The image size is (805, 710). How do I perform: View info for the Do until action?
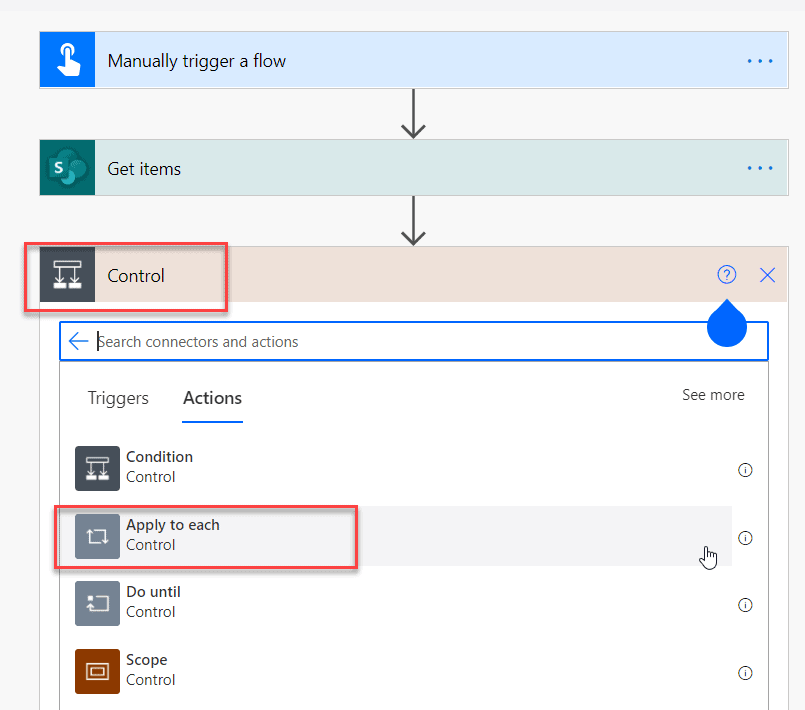coord(745,605)
